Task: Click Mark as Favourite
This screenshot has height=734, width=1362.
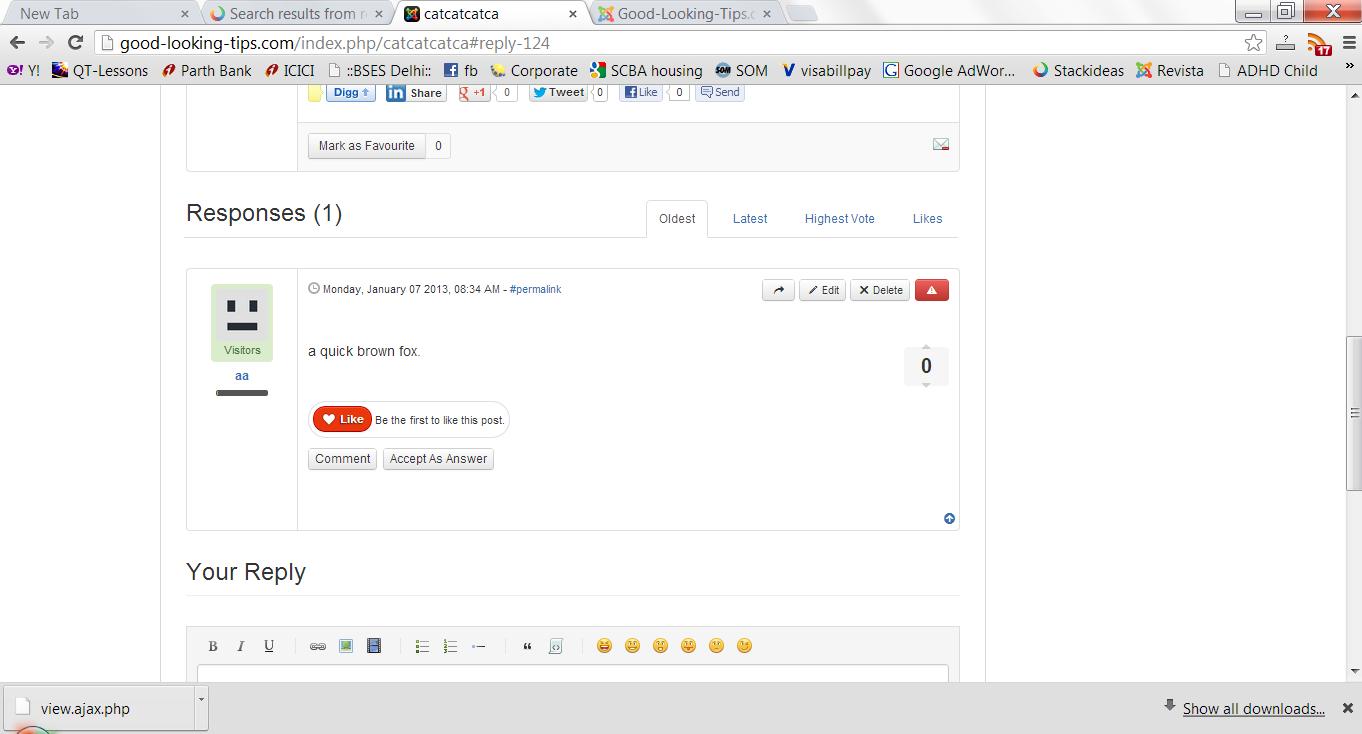Action: point(365,145)
